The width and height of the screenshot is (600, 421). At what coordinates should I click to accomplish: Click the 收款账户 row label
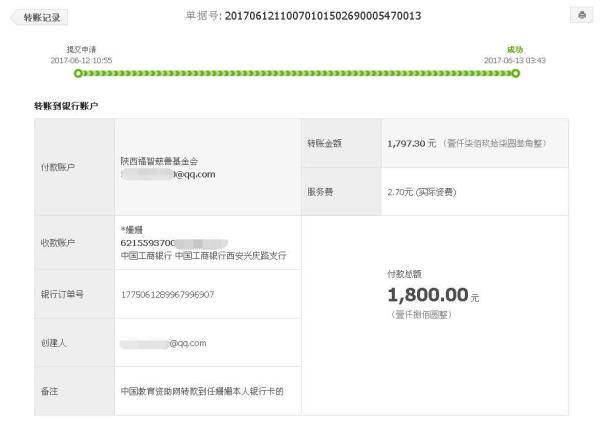(58, 243)
